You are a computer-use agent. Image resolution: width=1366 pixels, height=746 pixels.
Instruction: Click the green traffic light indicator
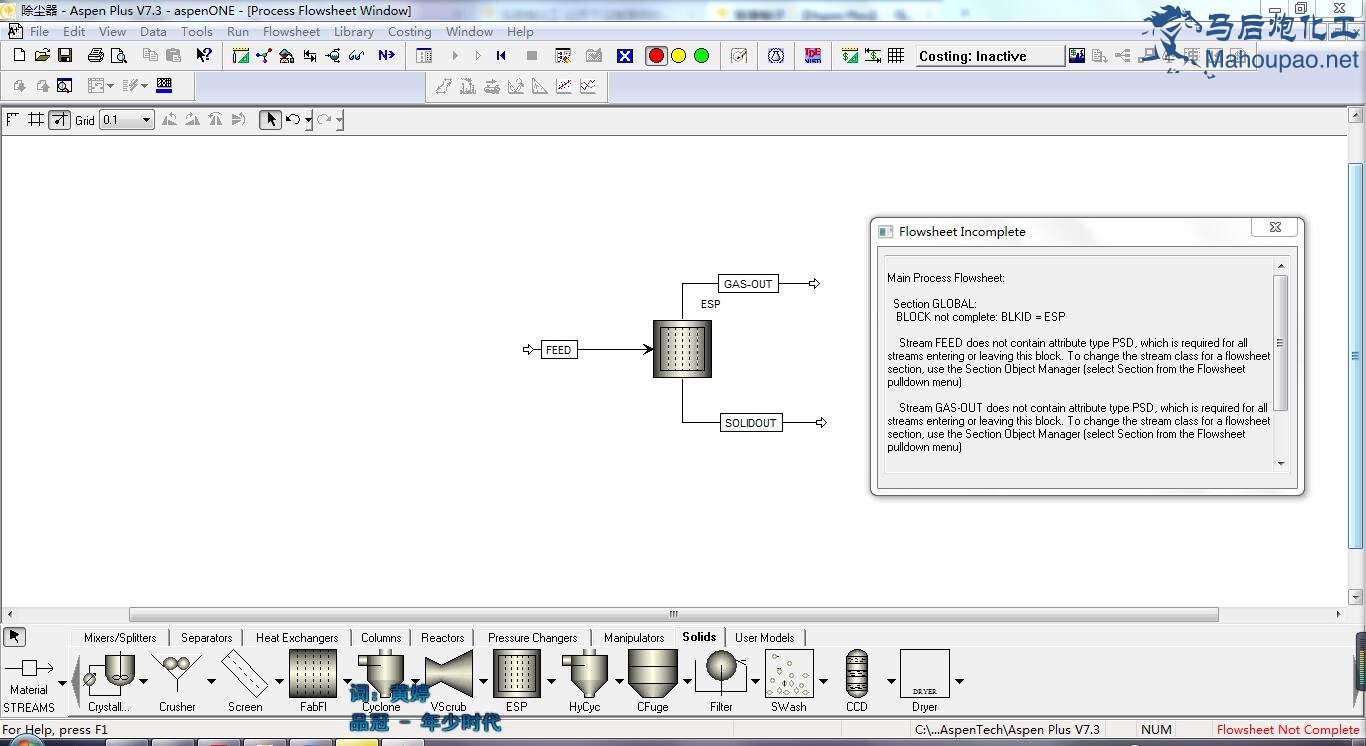tap(702, 56)
